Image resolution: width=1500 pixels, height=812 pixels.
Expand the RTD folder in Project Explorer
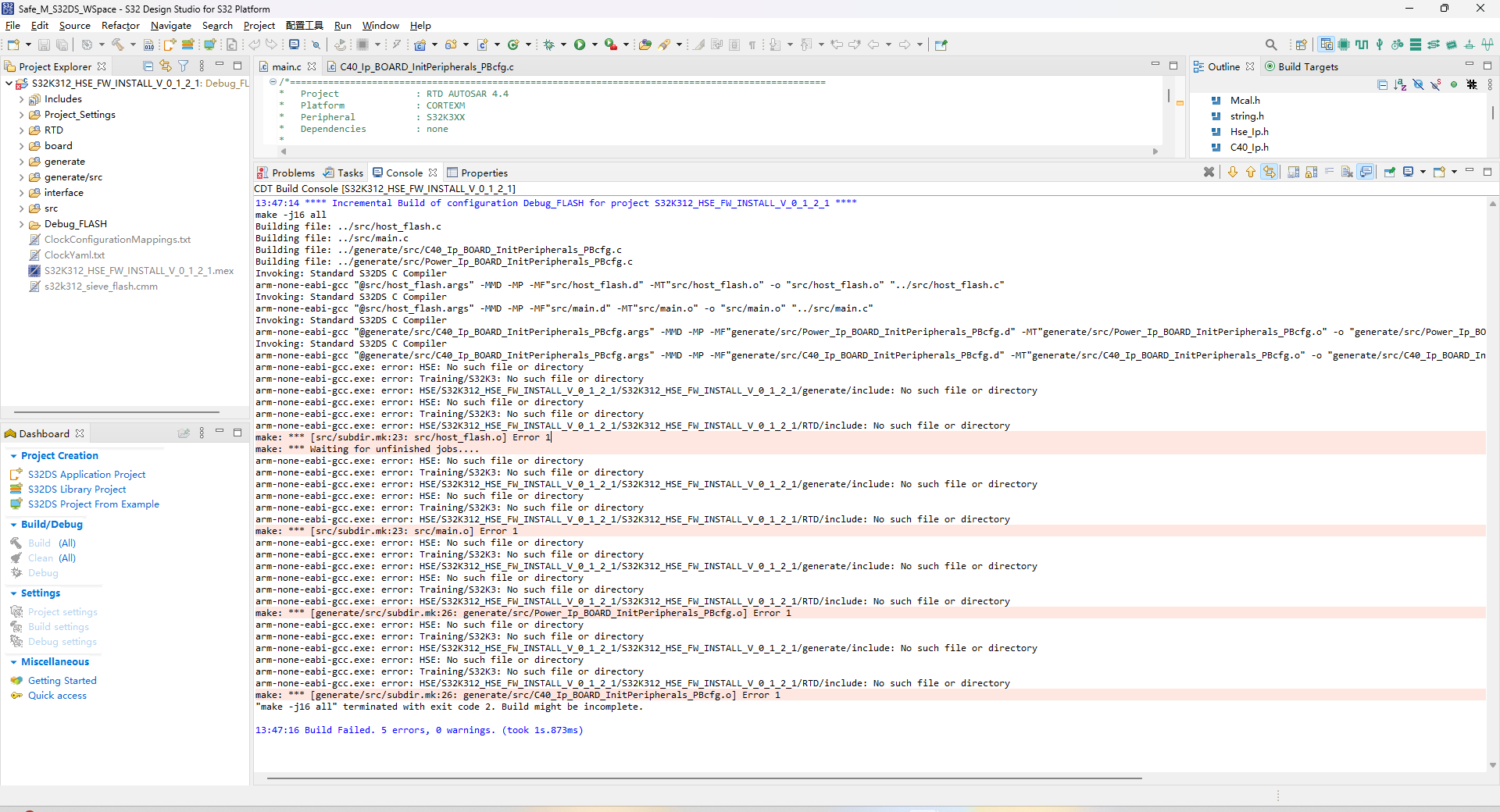(21, 130)
